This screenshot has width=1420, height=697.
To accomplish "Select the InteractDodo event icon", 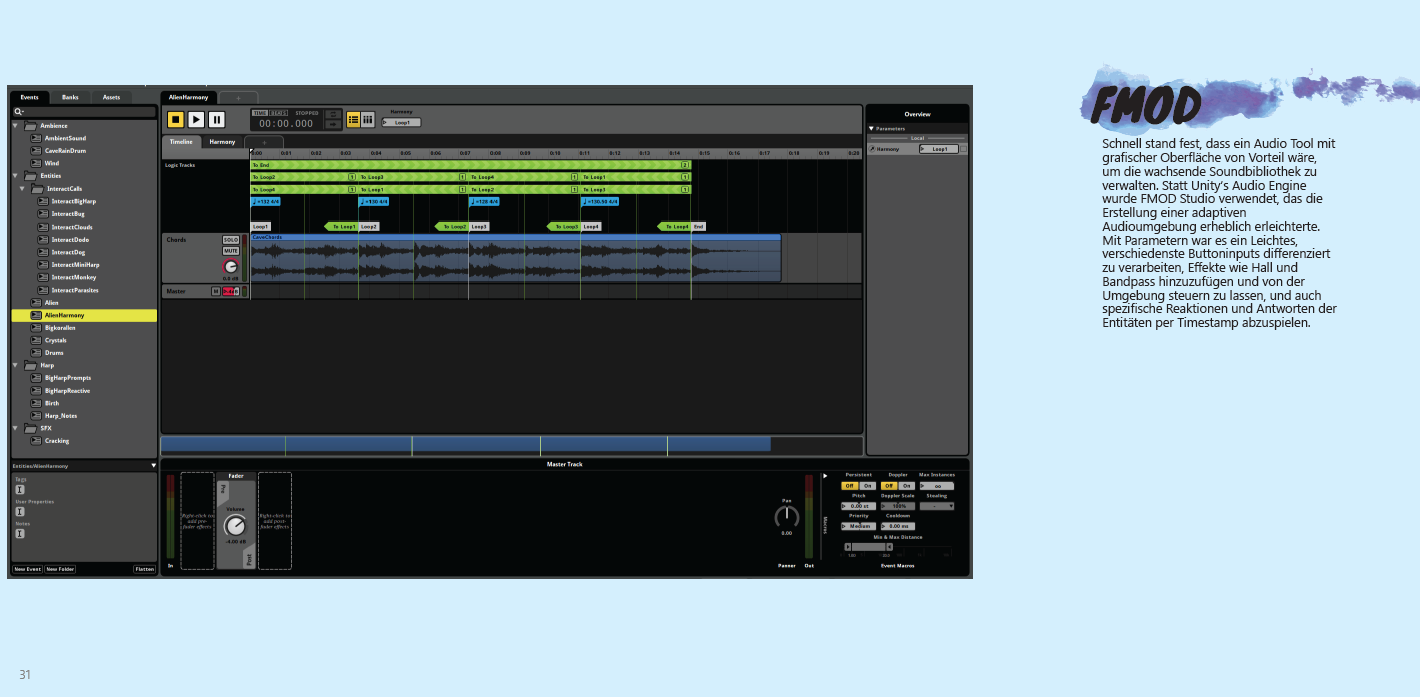I will tap(43, 239).
